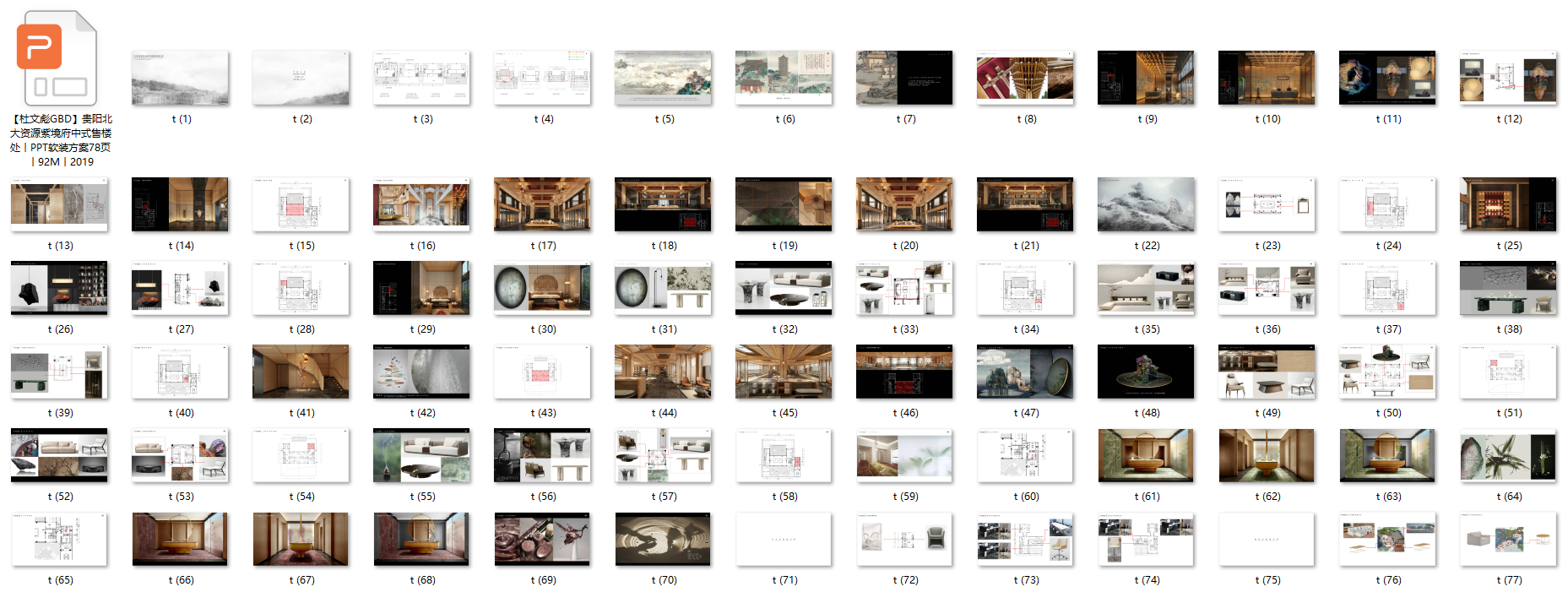Click thumbnail labeled t (17)
The image size is (1568, 592).
point(542,204)
